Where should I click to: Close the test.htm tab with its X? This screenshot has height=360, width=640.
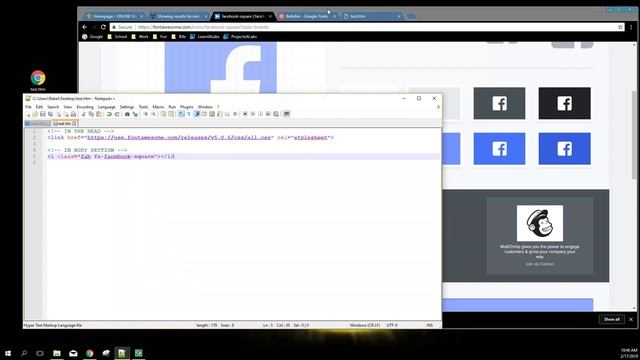74,123
